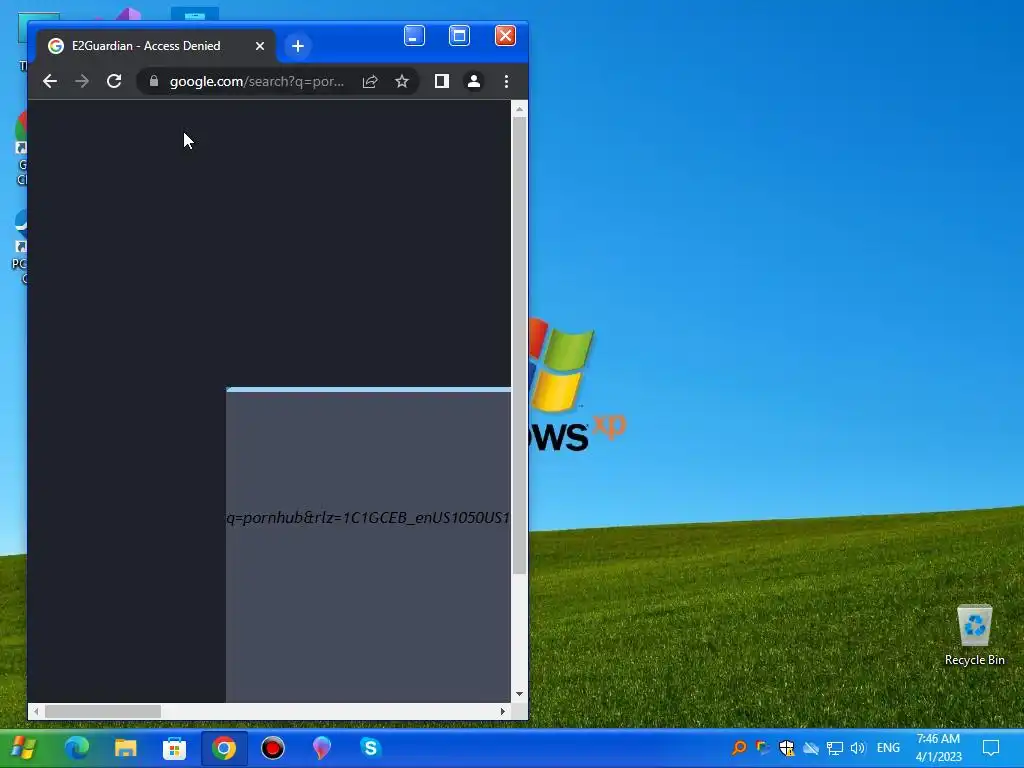Switch input language via ENG

pyautogui.click(x=888, y=748)
